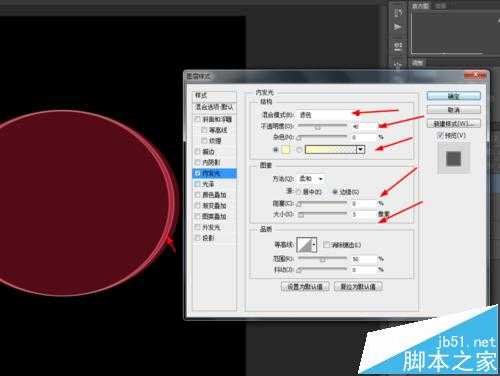
Task: Click the 阻塞 choke value field
Action: [364, 203]
